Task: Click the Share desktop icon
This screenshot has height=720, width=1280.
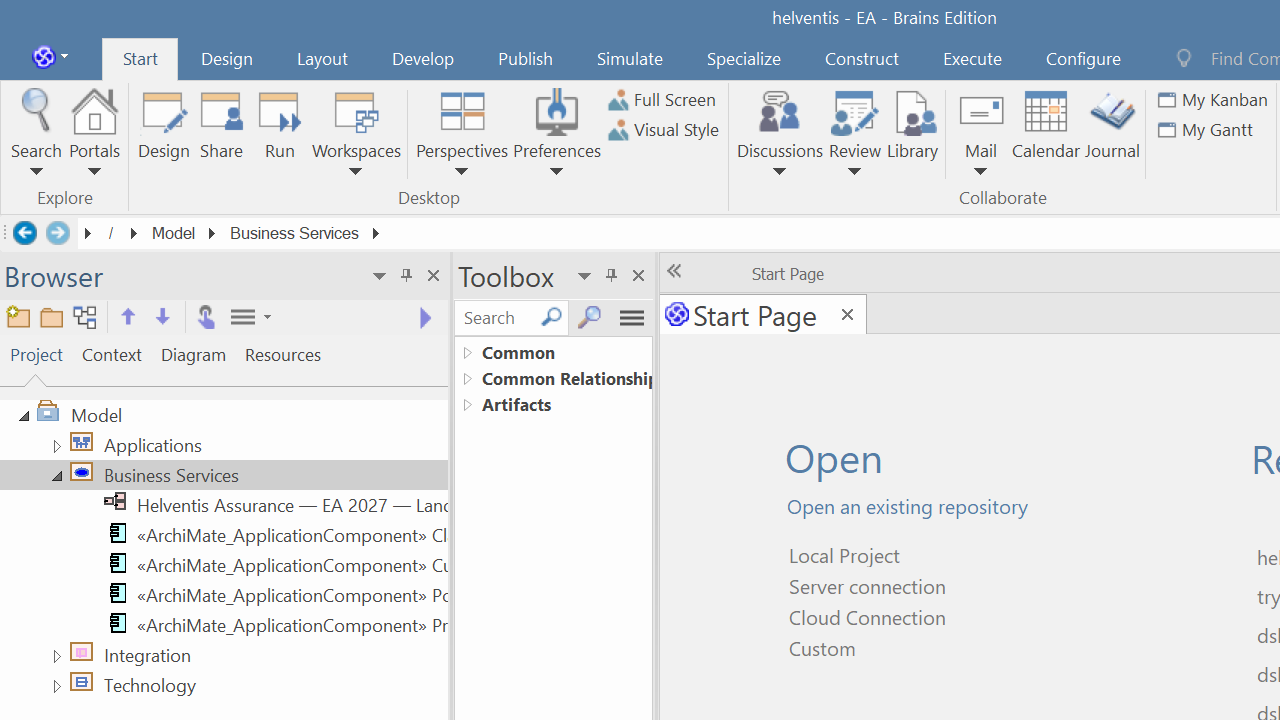Action: (x=221, y=125)
